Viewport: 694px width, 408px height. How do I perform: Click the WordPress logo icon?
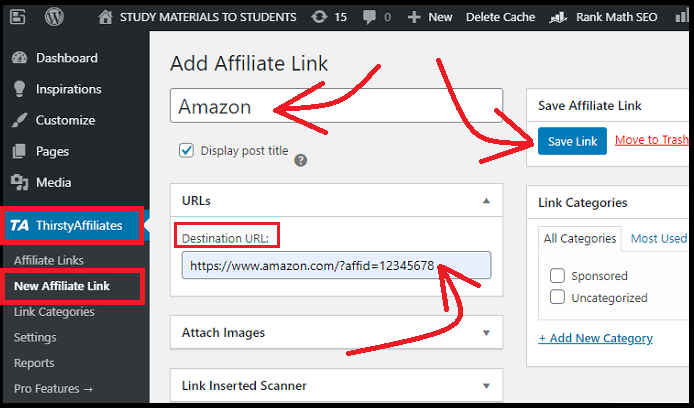pyautogui.click(x=54, y=17)
